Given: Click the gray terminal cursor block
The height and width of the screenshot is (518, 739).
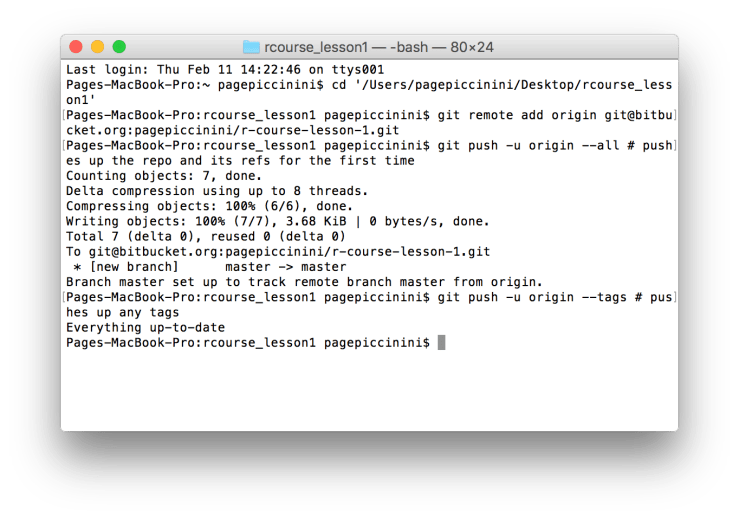Looking at the screenshot, I should (x=442, y=343).
